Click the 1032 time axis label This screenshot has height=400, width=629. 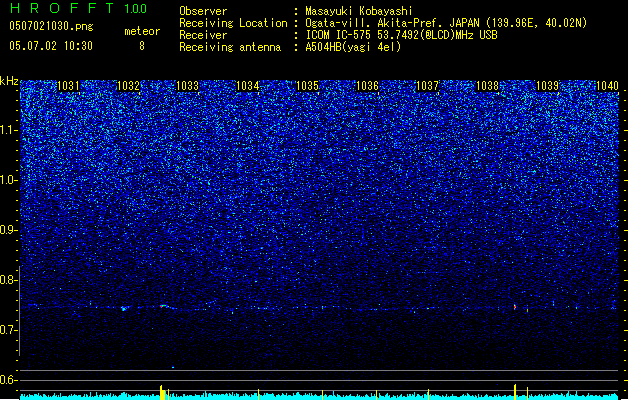[x=128, y=86]
